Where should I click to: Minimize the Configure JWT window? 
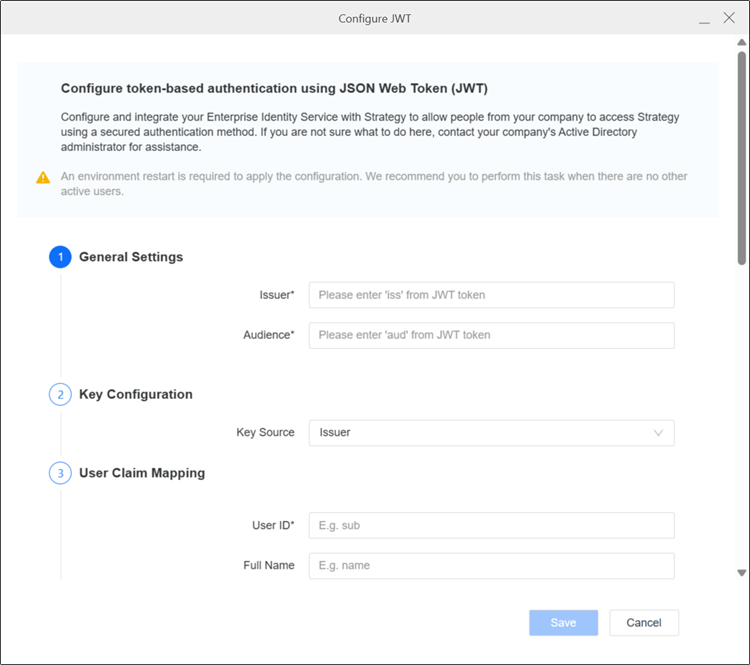[x=704, y=18]
